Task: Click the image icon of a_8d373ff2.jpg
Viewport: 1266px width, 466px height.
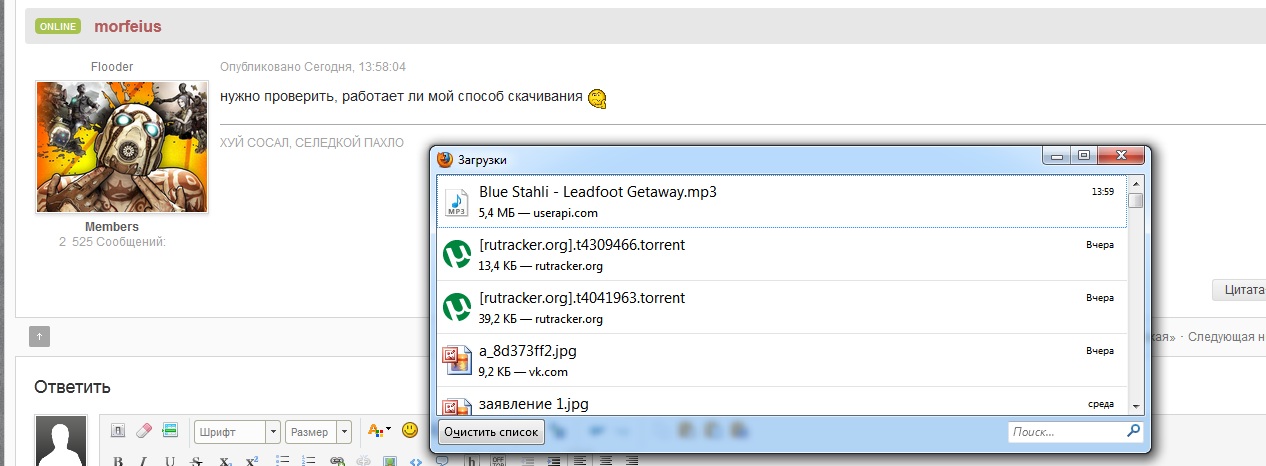Action: [x=457, y=360]
